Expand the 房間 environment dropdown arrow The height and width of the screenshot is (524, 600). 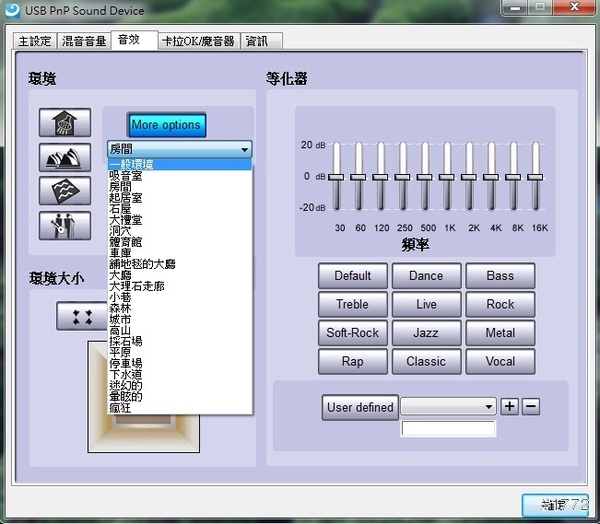[244, 150]
